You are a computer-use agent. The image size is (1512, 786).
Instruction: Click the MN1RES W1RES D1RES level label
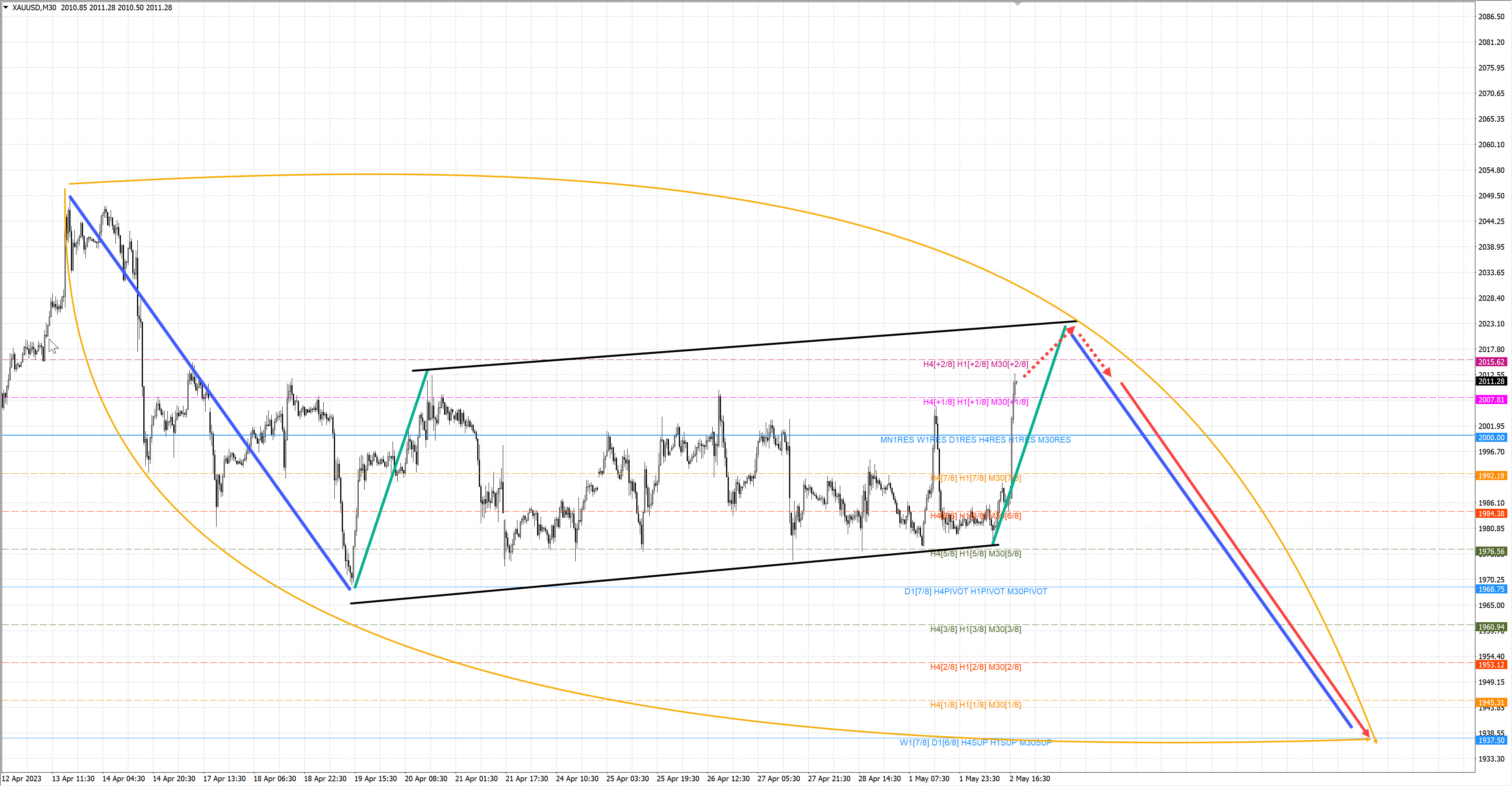click(975, 440)
